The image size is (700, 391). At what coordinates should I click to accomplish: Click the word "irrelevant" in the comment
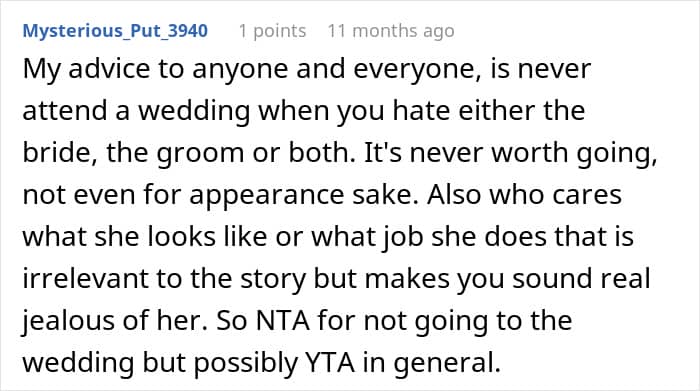pos(85,279)
